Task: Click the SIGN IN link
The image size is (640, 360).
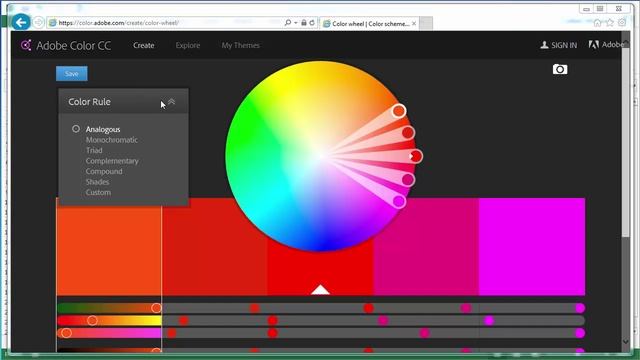Action: (x=564, y=45)
